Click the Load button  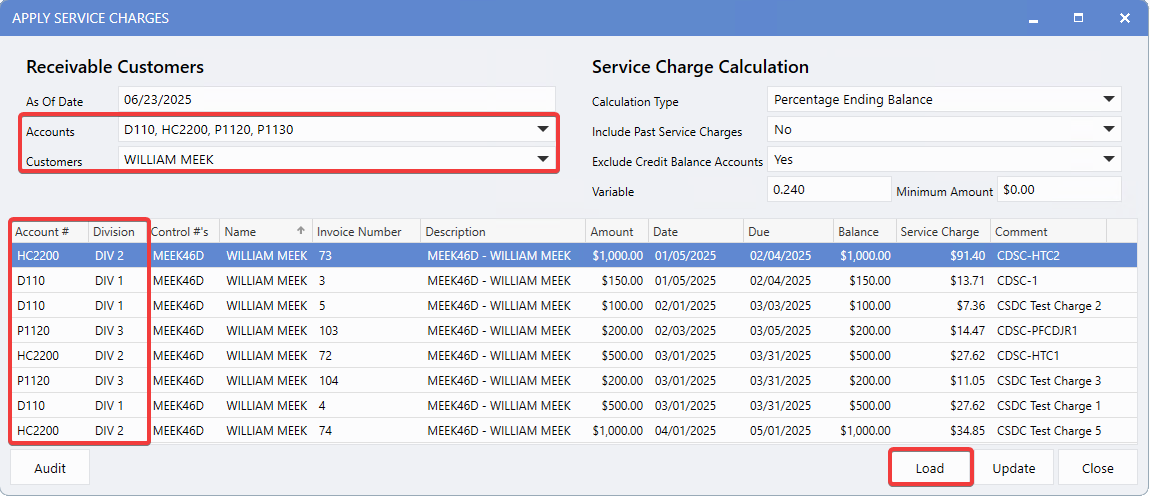coord(930,468)
